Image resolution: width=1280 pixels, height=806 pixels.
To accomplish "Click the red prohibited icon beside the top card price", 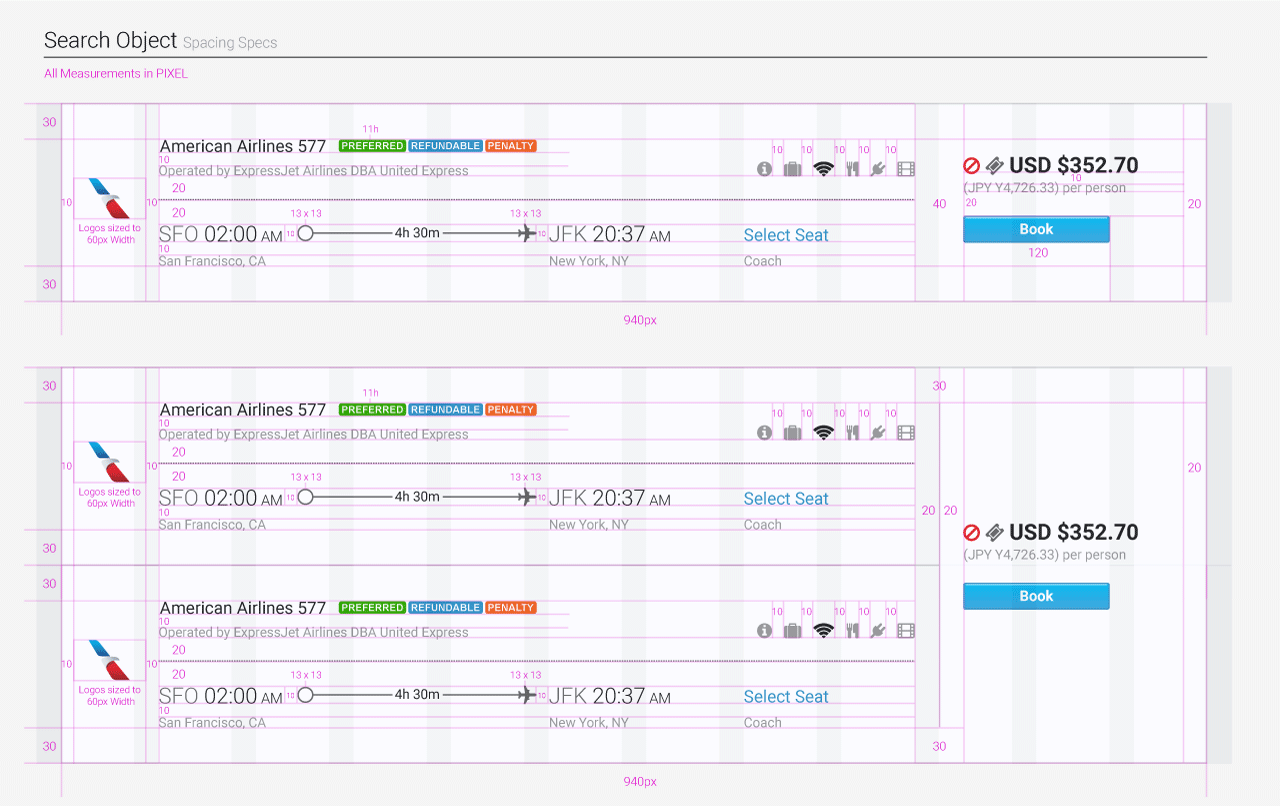I will [971, 166].
